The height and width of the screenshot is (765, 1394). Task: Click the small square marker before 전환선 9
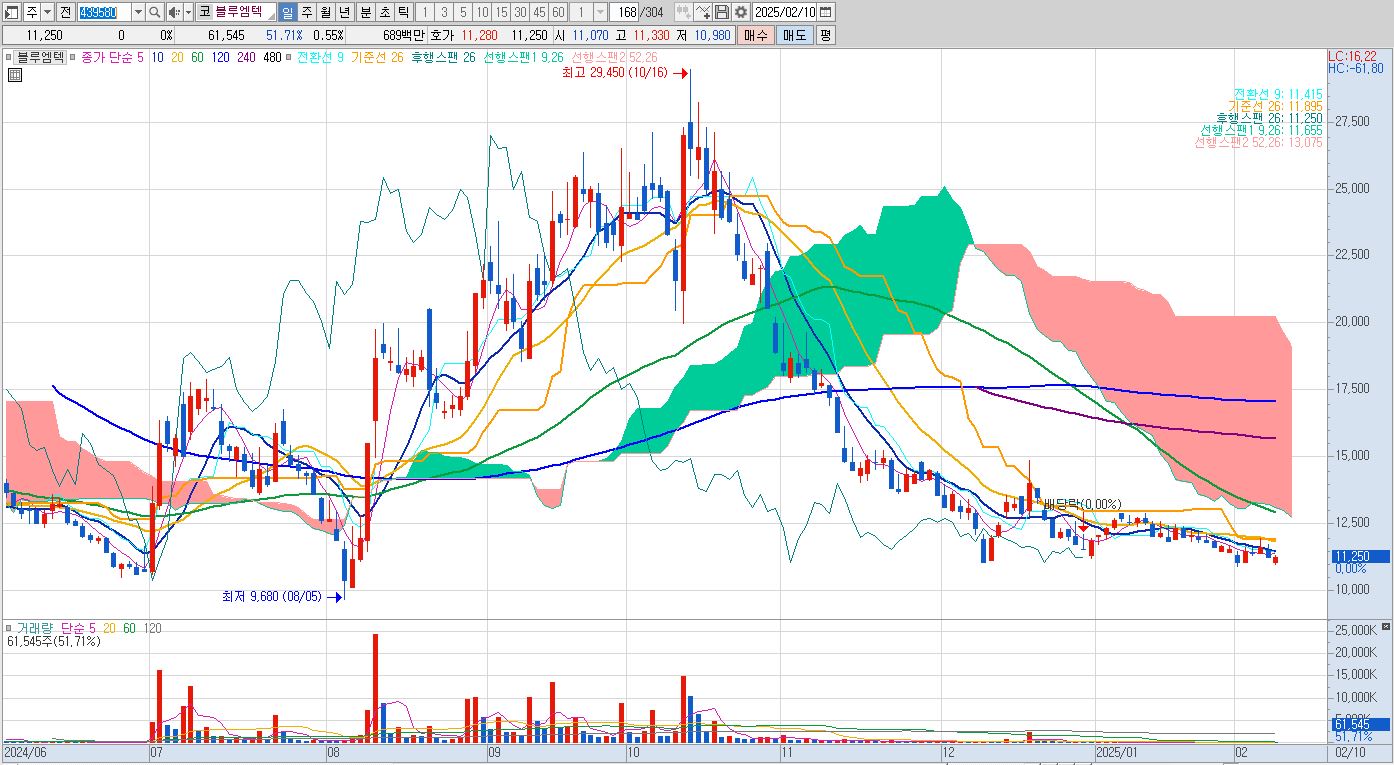tap(290, 58)
